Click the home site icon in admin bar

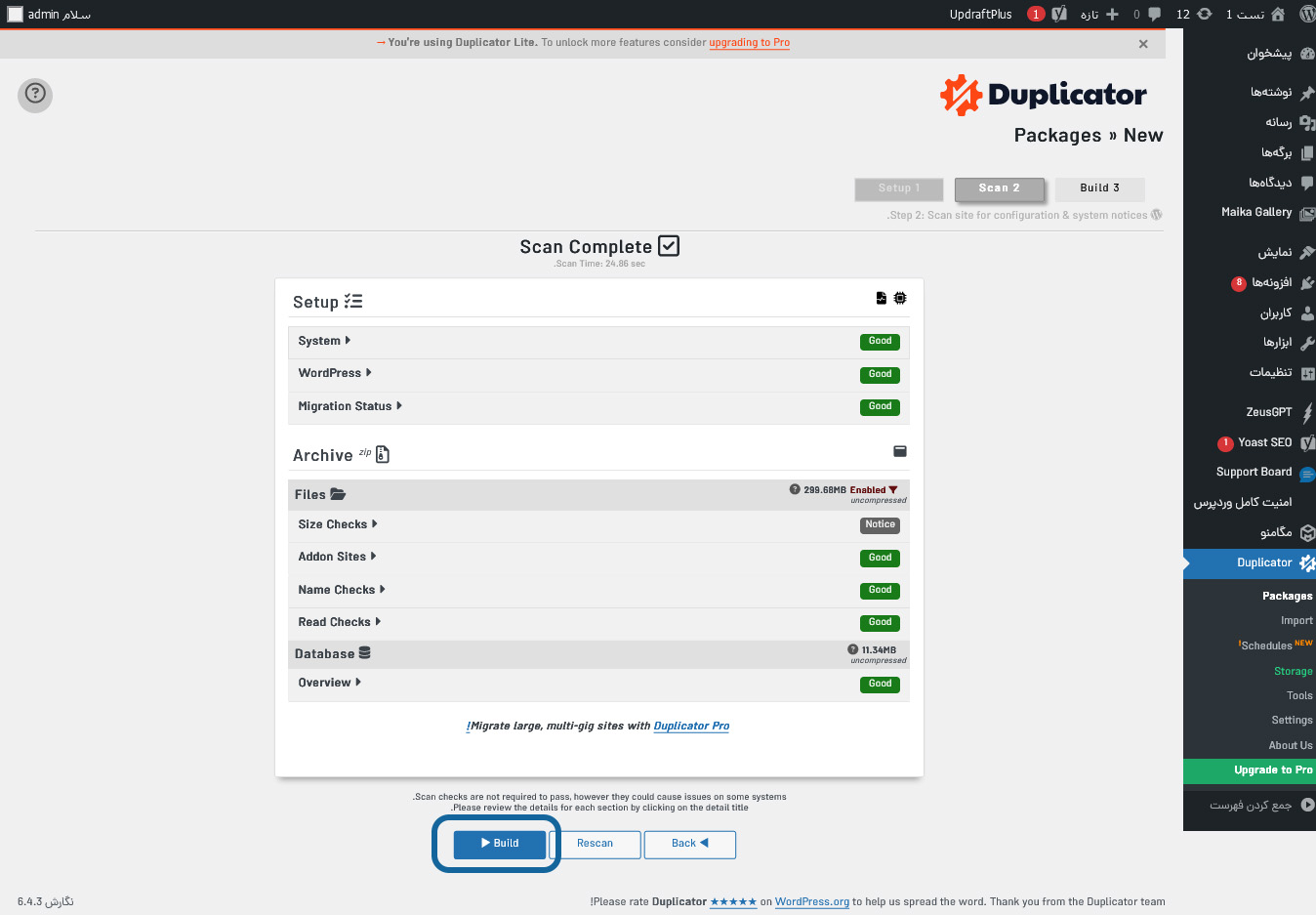pos(1278,14)
